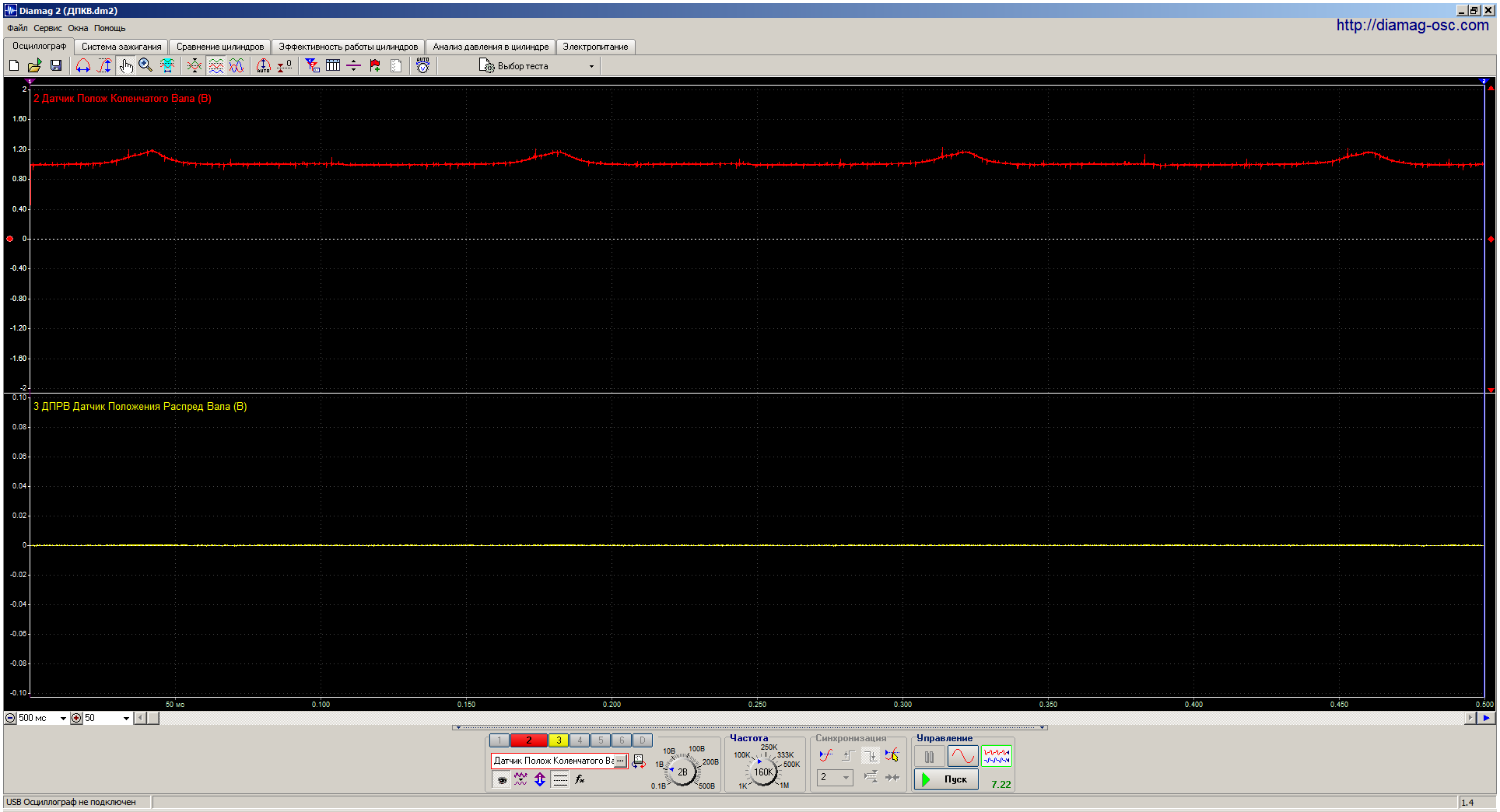Viewport: 1500px width, 812px height.
Task: Click the AUTO voltmeter icon
Action: click(x=422, y=66)
